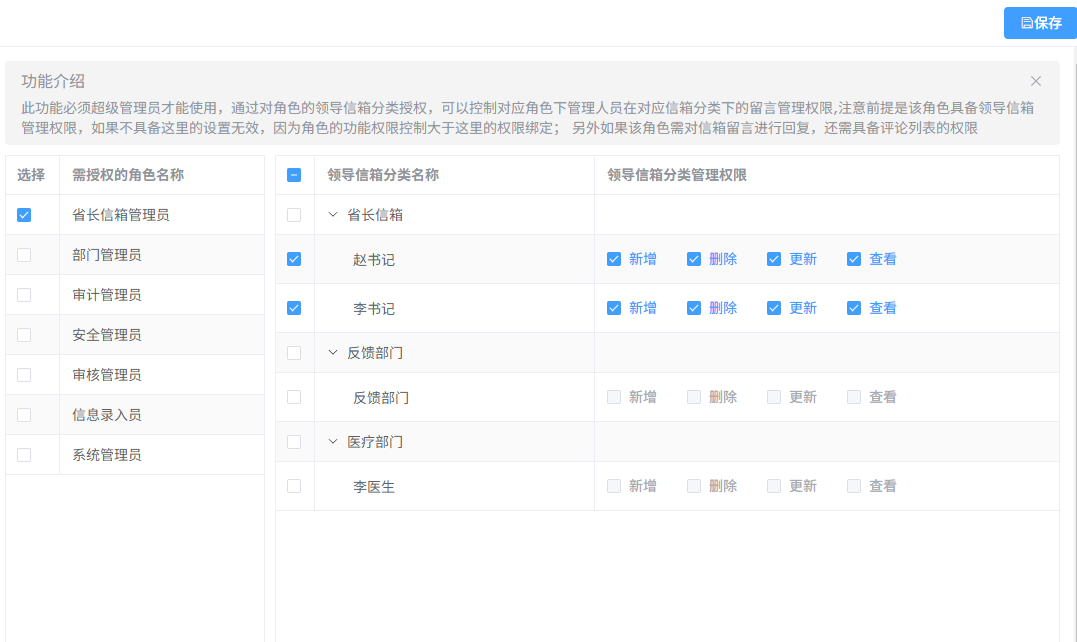1077x642 pixels.
Task: Select the 系统管理员 role checkbox
Action: coord(24,455)
